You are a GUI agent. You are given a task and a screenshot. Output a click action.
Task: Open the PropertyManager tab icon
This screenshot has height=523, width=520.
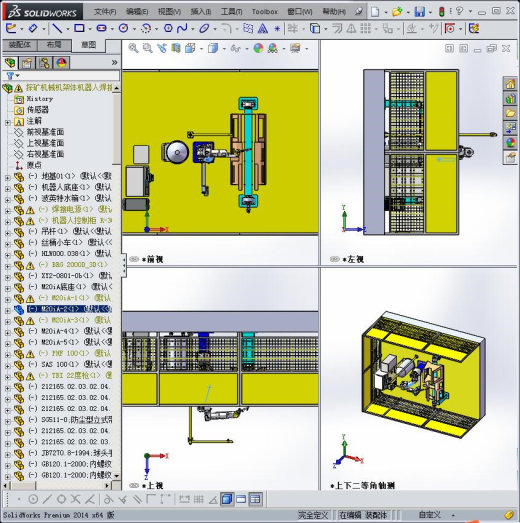(27, 63)
